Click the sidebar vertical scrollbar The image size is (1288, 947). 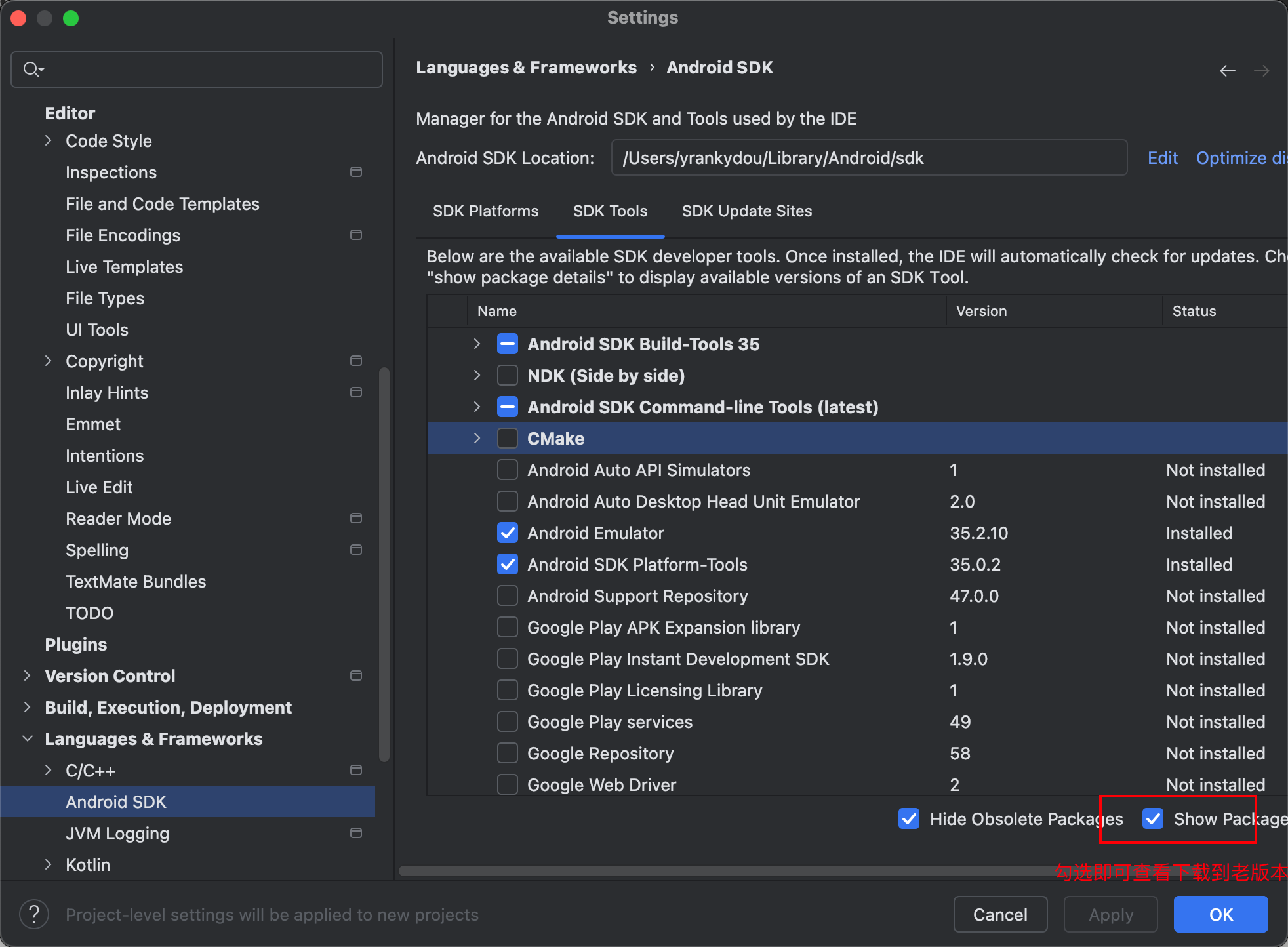tap(384, 564)
